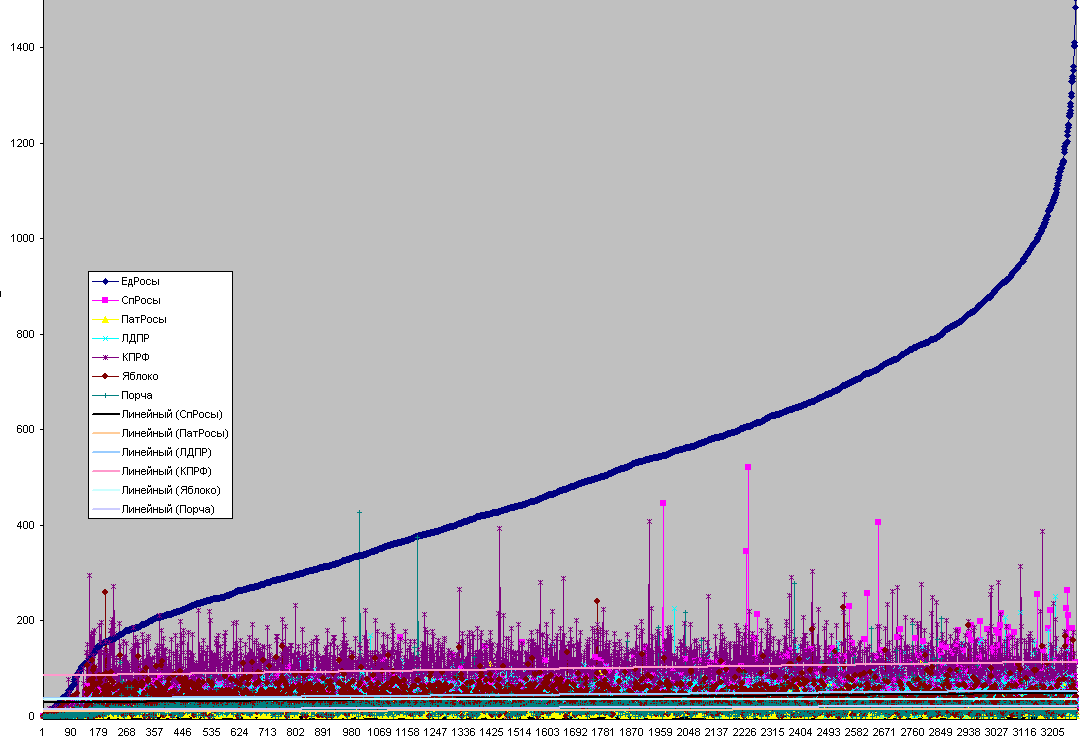The image size is (1086, 746).
Task: Click the ЛДПР cyan cross legend marker
Action: coord(105,338)
